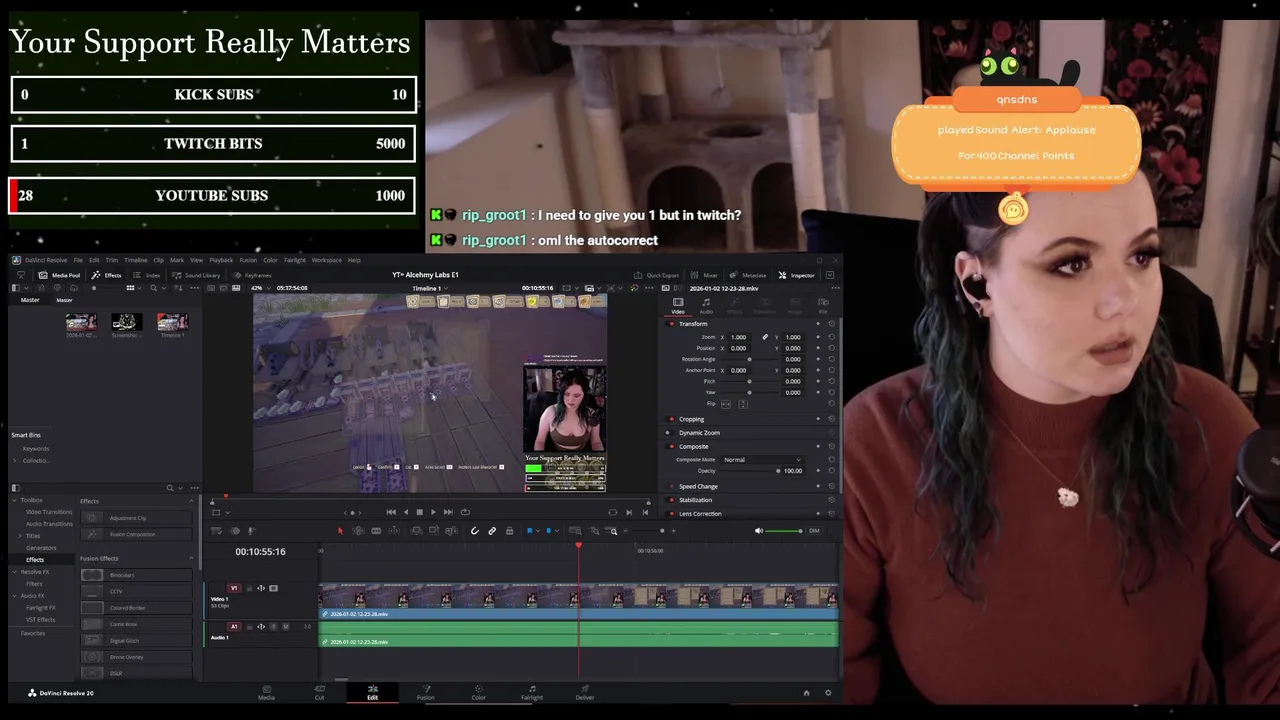Viewport: 1280px width, 720px height.
Task: Switch to the Fusion page
Action: click(x=425, y=692)
